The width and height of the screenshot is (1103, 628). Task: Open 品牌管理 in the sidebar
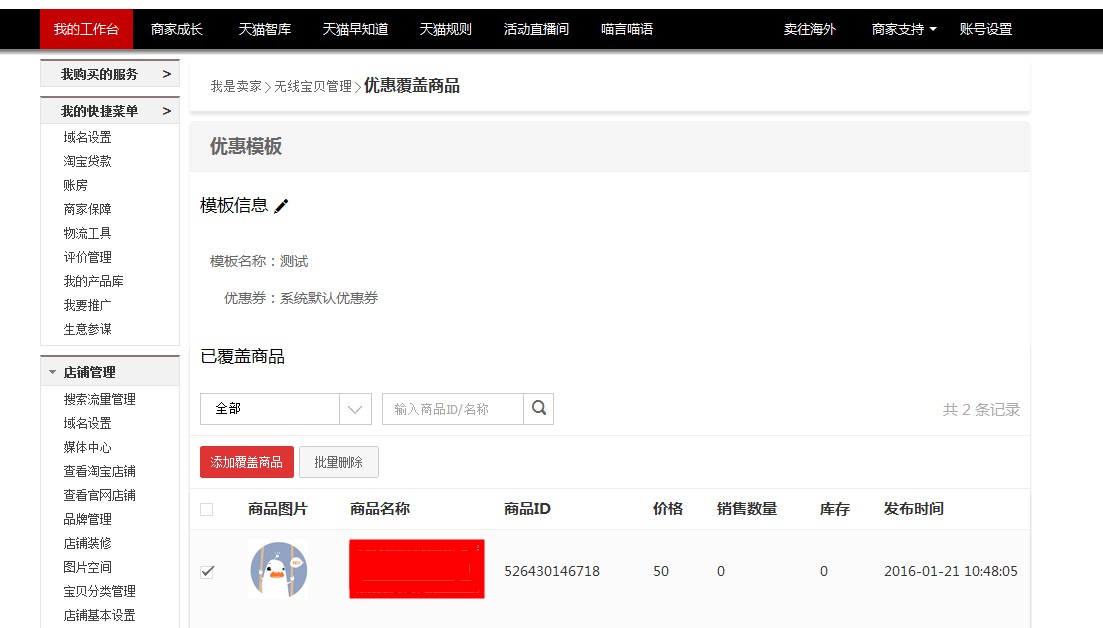click(x=87, y=518)
